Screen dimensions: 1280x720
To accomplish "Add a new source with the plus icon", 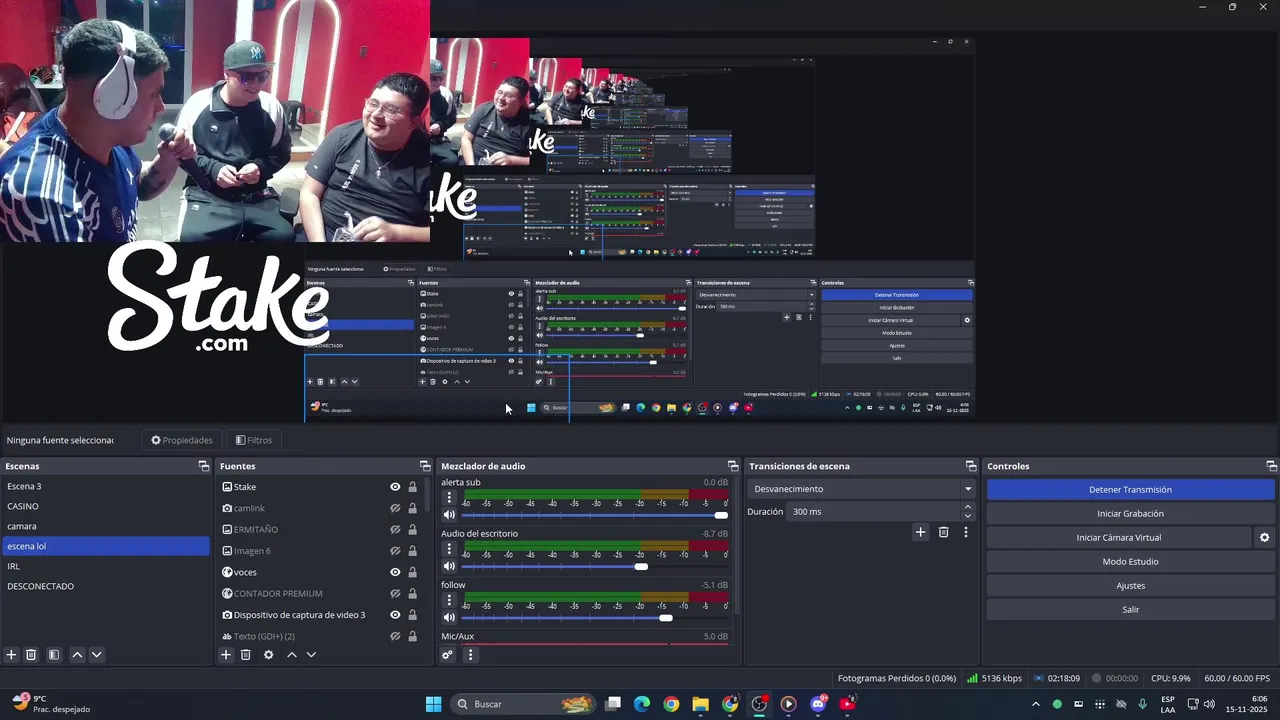I will 226,655.
